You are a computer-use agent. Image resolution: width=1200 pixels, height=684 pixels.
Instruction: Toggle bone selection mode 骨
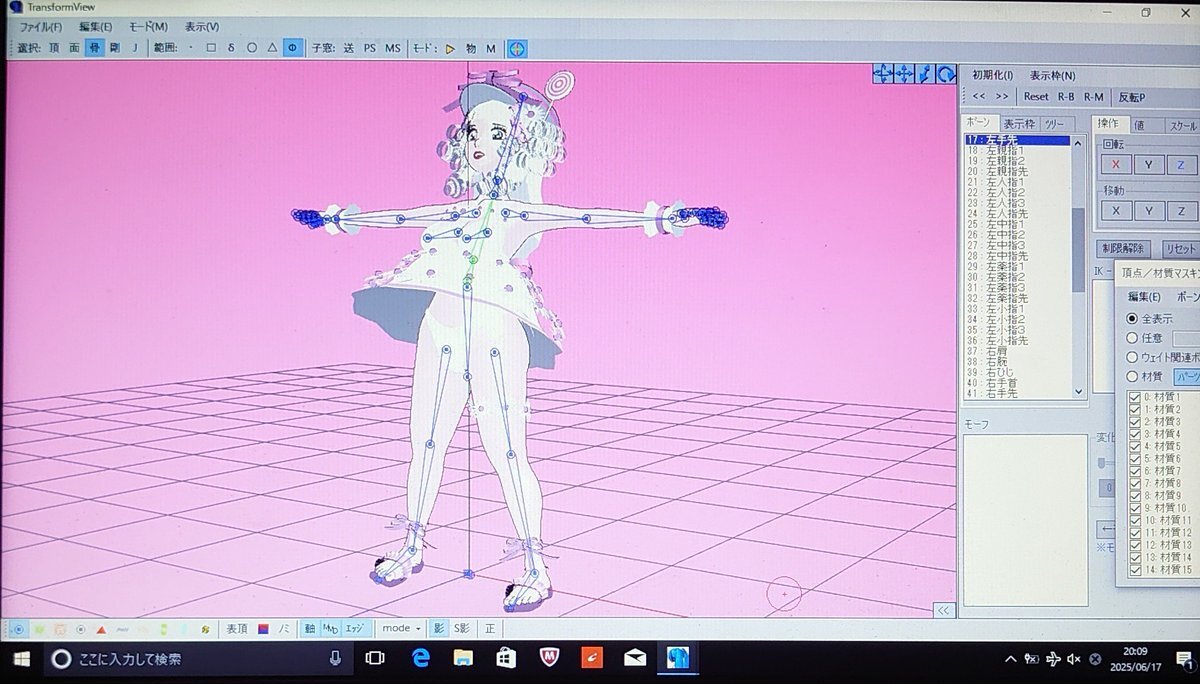[94, 48]
